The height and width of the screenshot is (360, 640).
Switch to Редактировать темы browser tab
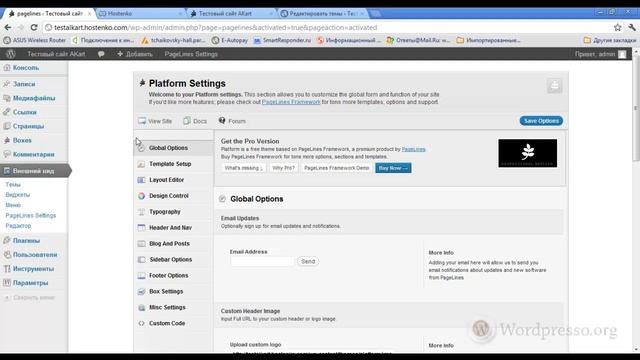[322, 13]
